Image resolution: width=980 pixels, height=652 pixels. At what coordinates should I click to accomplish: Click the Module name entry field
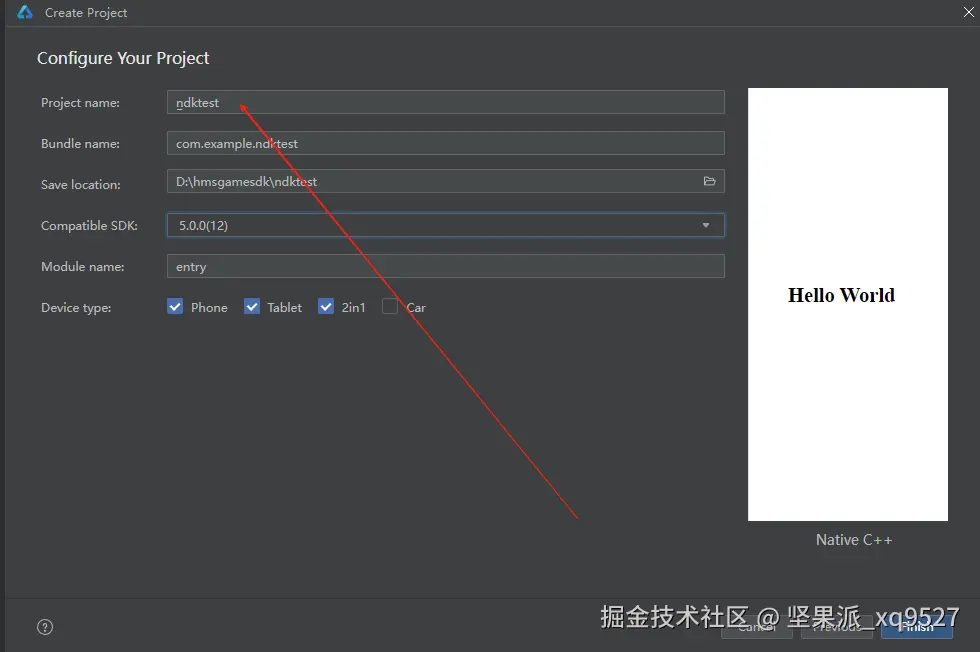point(446,266)
